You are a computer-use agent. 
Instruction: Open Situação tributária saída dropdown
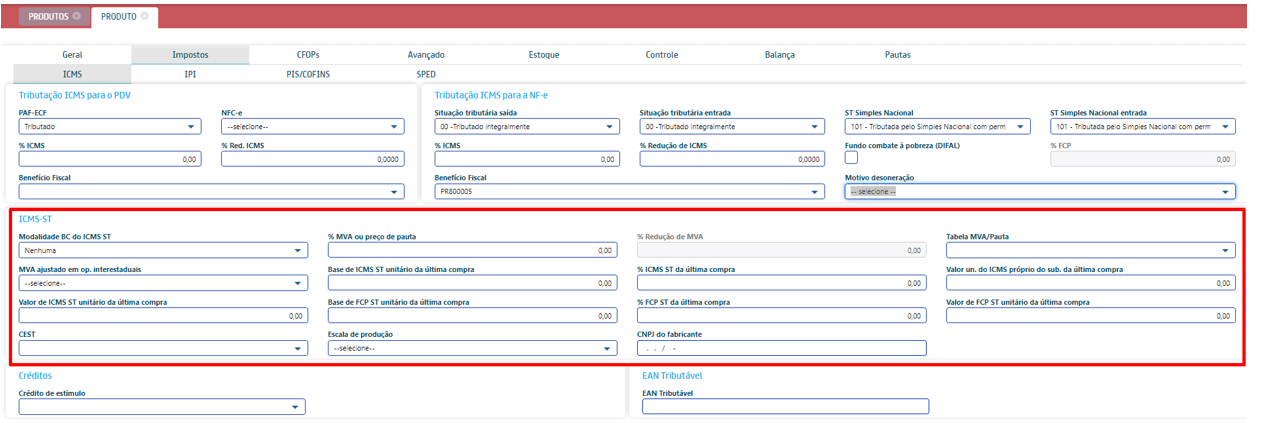pyautogui.click(x=527, y=127)
